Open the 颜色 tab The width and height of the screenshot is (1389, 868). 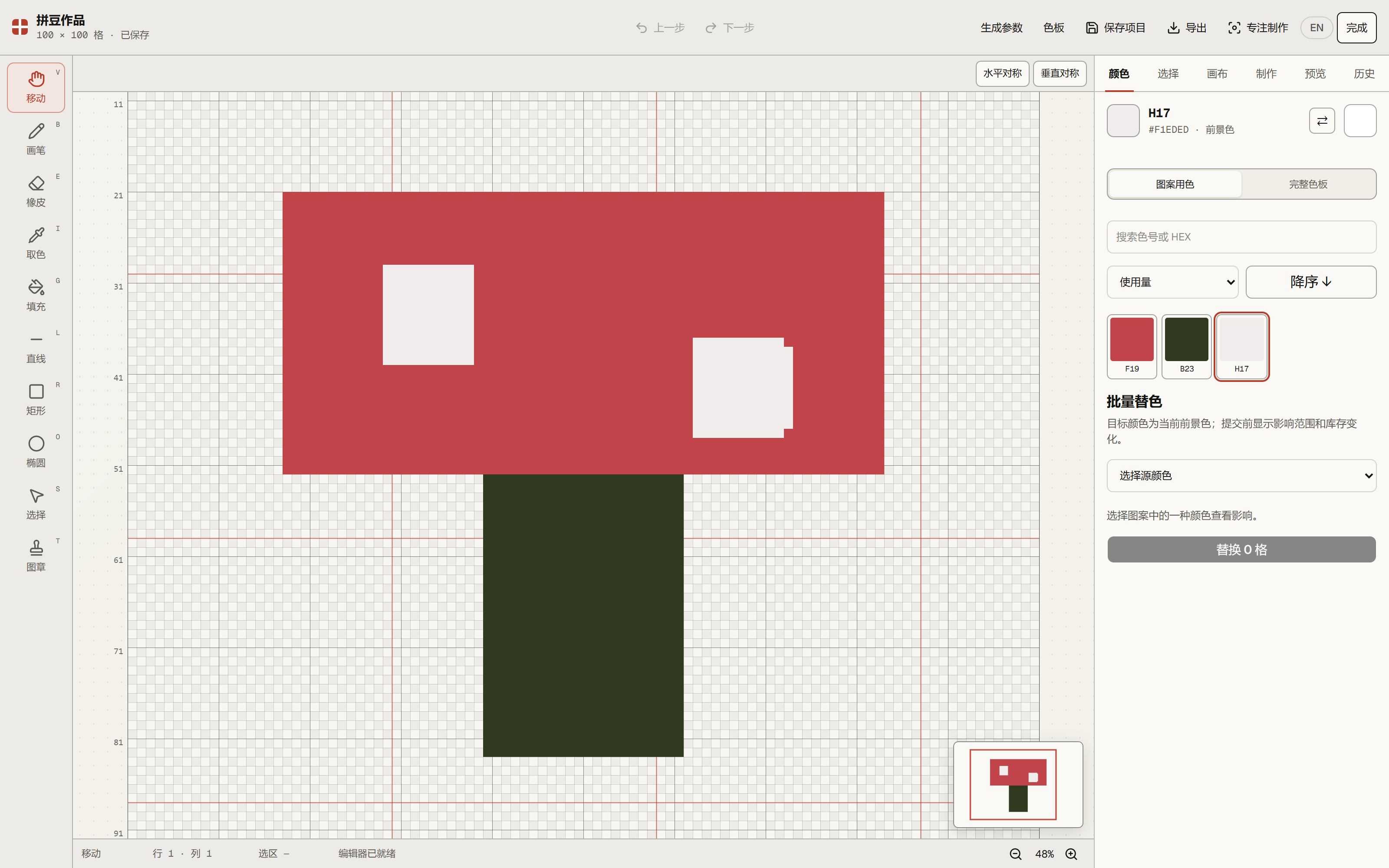[x=1119, y=73]
